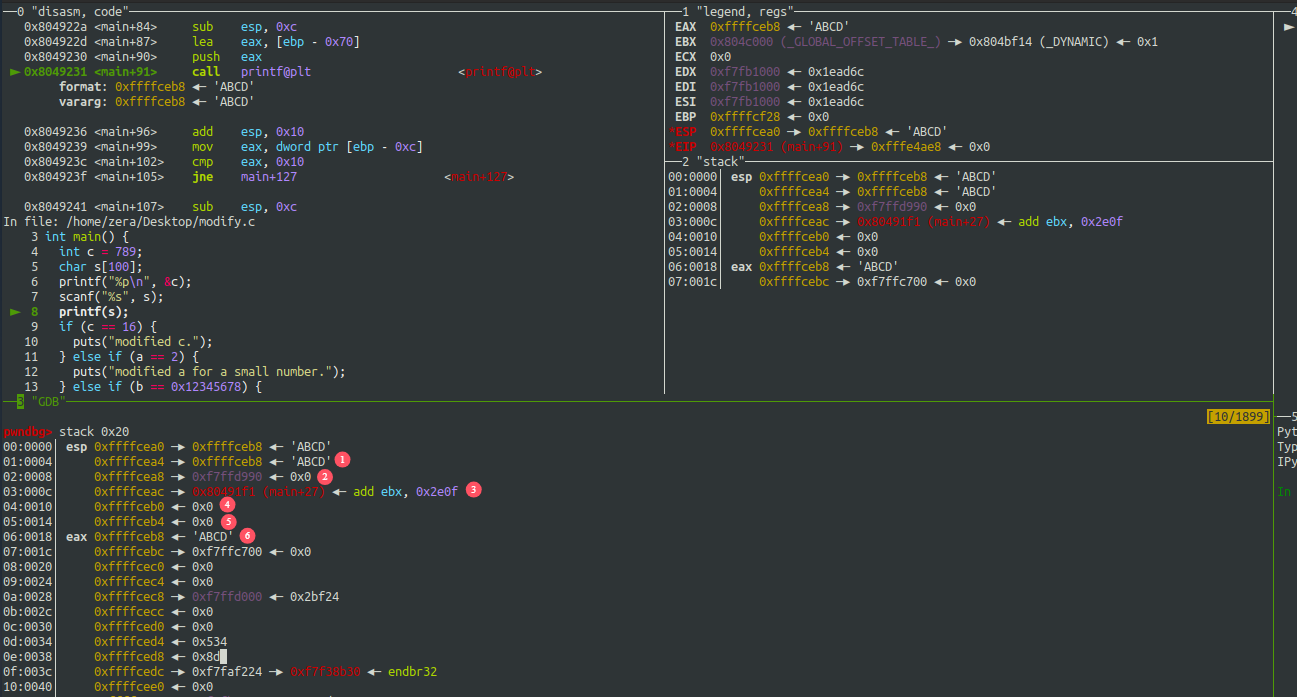Screen dimensions: 1297x697
Task: Click the [10/1899] scroll position indicator
Action: pyautogui.click(x=1238, y=415)
